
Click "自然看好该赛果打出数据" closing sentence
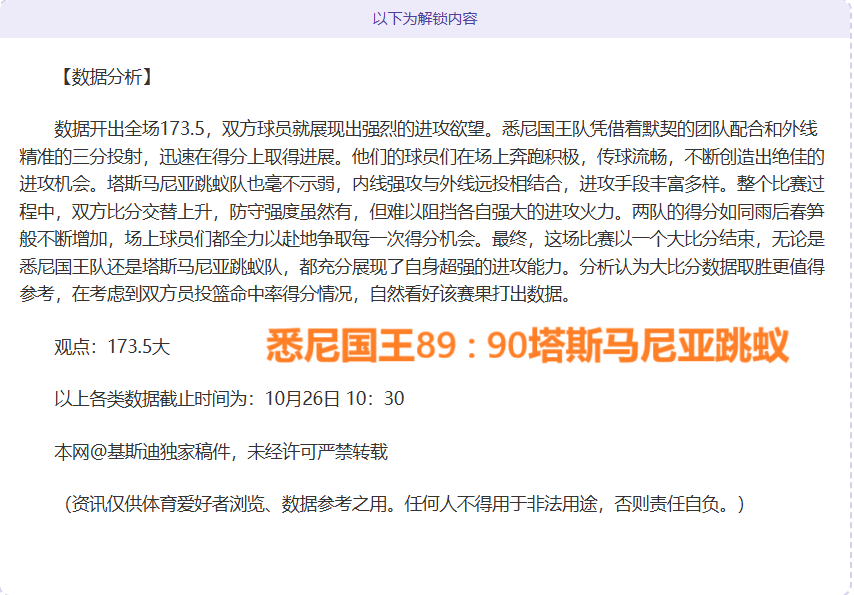tap(470, 295)
